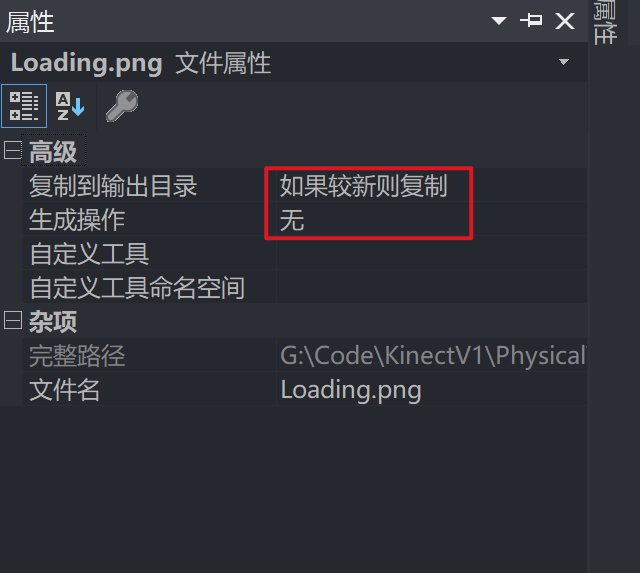Select the 完整路径 property row
Image resolution: width=640 pixels, height=573 pixels.
[304, 355]
